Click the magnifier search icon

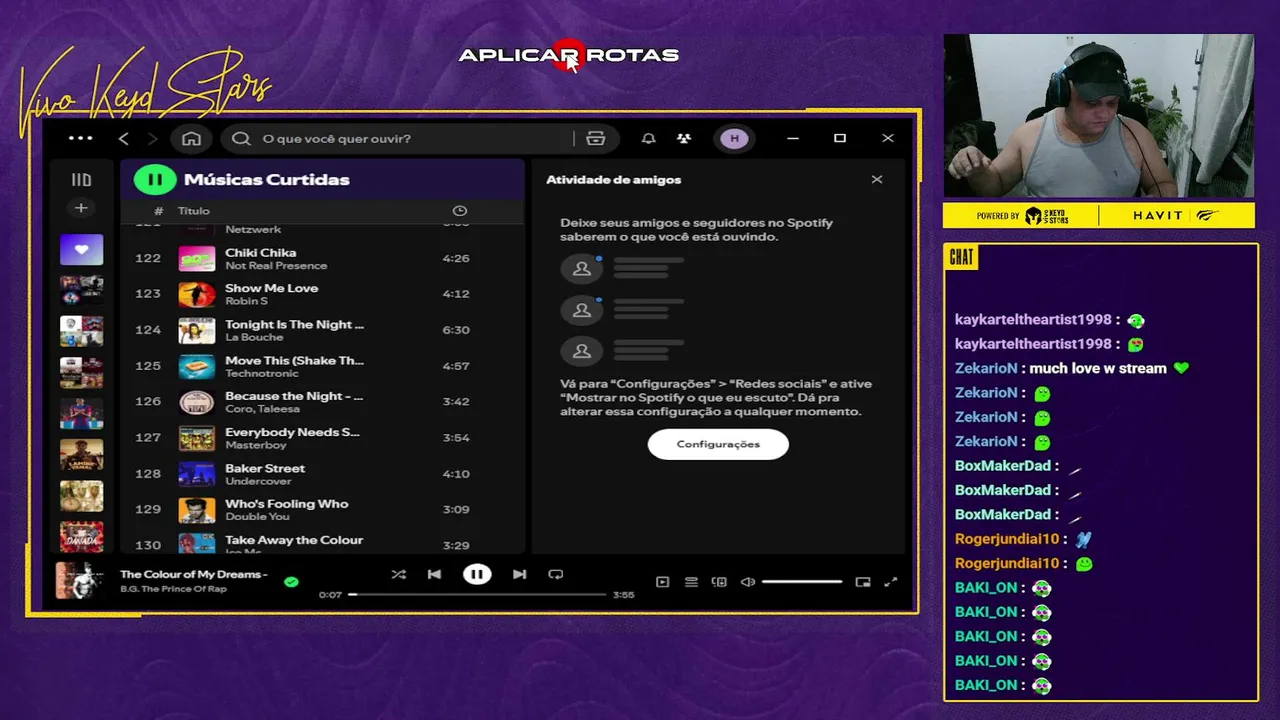(241, 138)
